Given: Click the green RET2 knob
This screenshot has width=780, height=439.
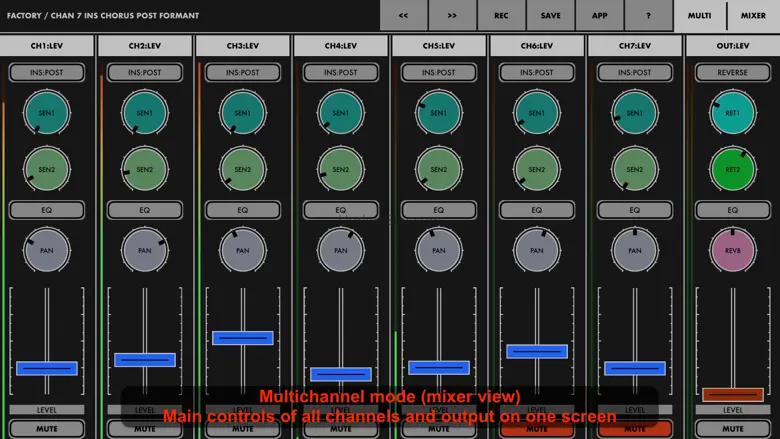Looking at the screenshot, I should 733,169.
